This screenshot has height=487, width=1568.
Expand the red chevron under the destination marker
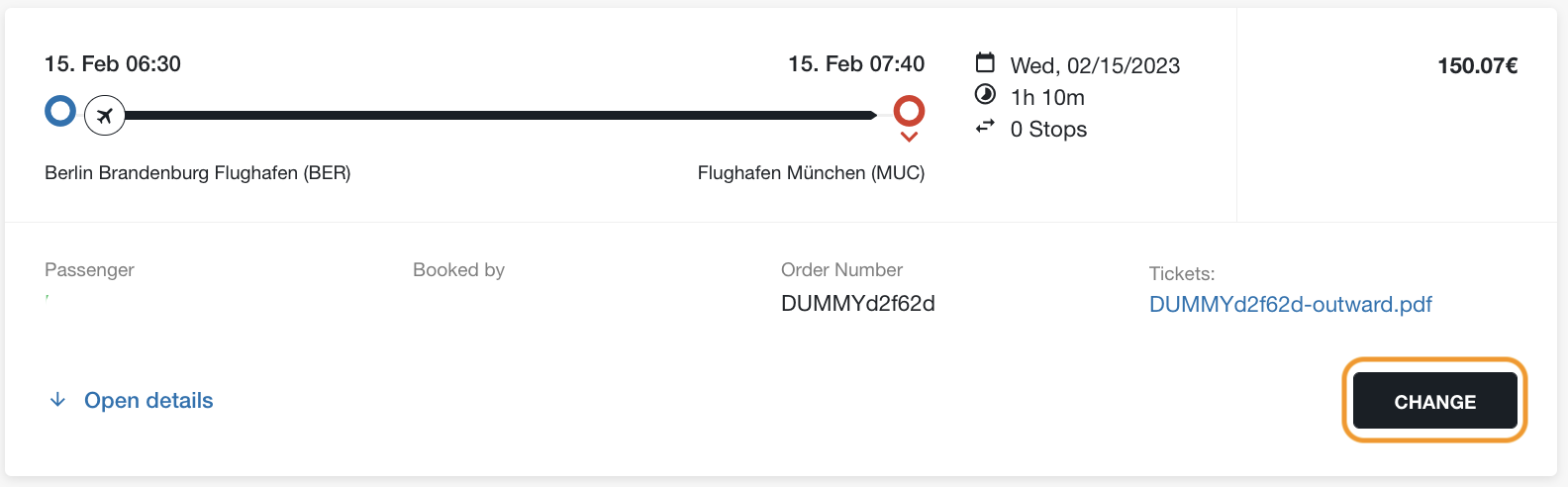(909, 138)
